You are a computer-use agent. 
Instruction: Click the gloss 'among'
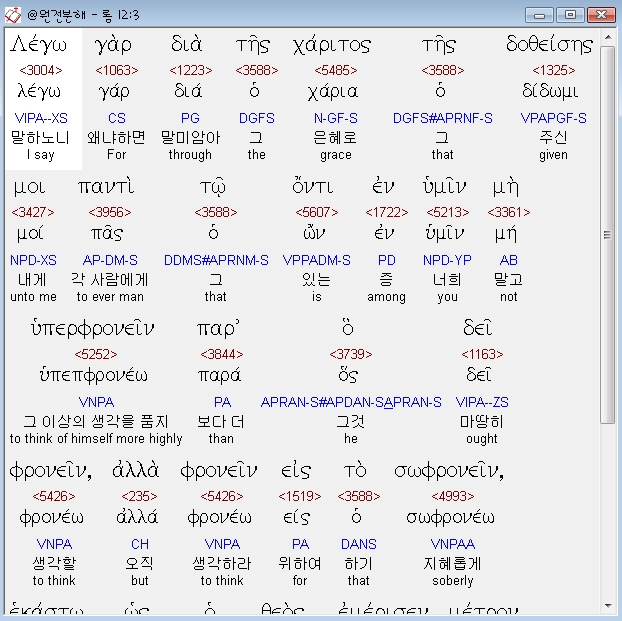pyautogui.click(x=386, y=297)
